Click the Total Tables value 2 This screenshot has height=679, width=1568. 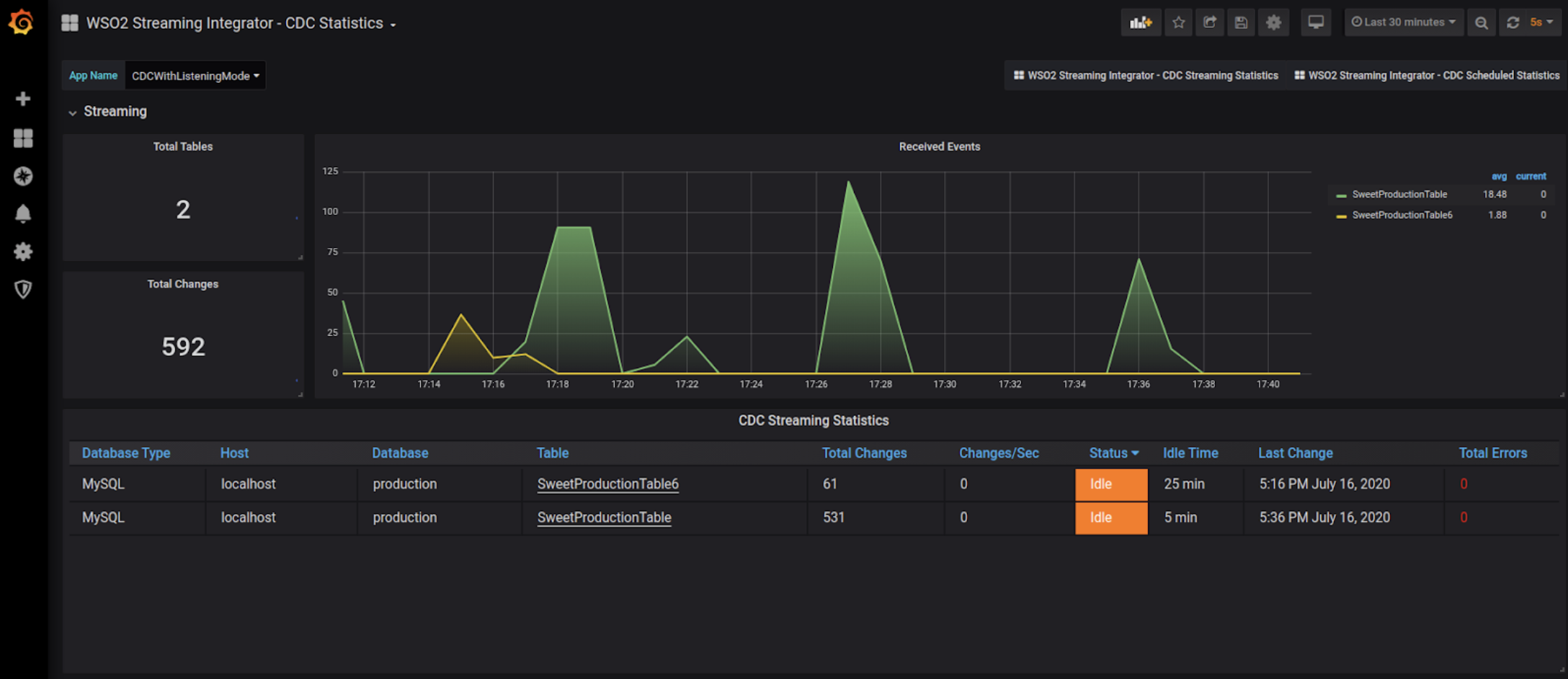point(183,210)
